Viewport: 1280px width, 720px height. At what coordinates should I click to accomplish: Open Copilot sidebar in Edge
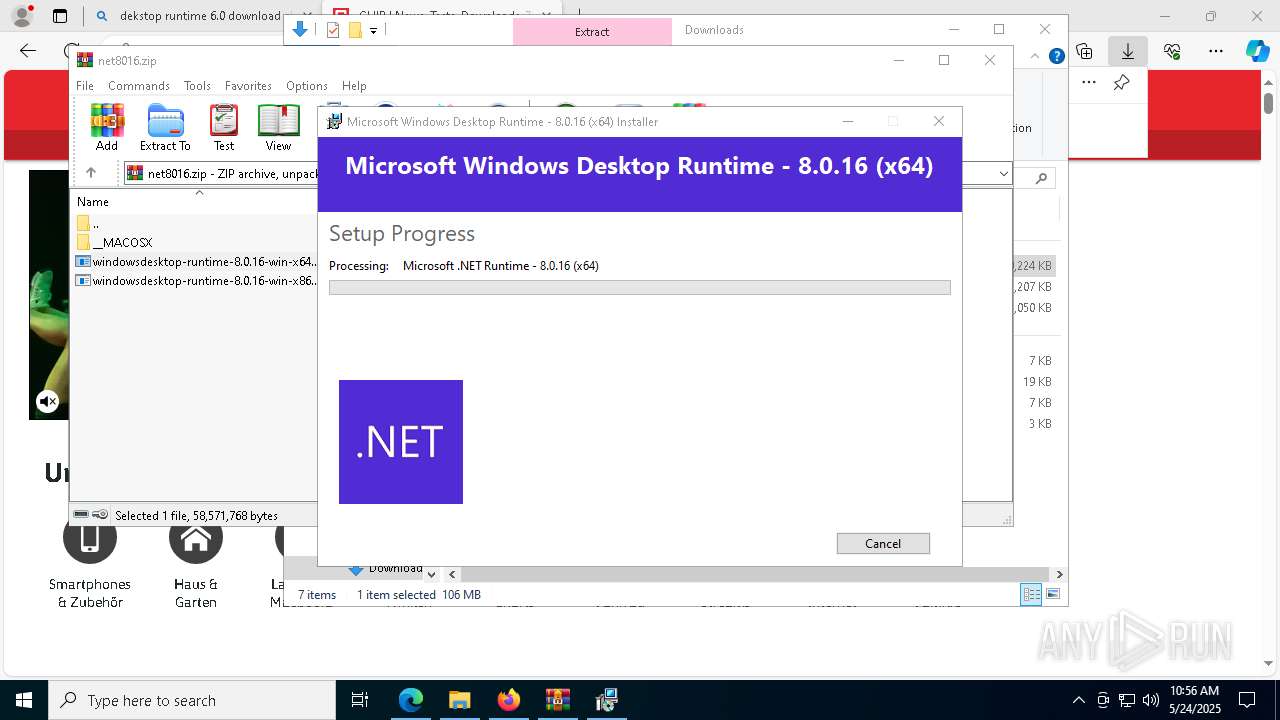(x=1258, y=51)
